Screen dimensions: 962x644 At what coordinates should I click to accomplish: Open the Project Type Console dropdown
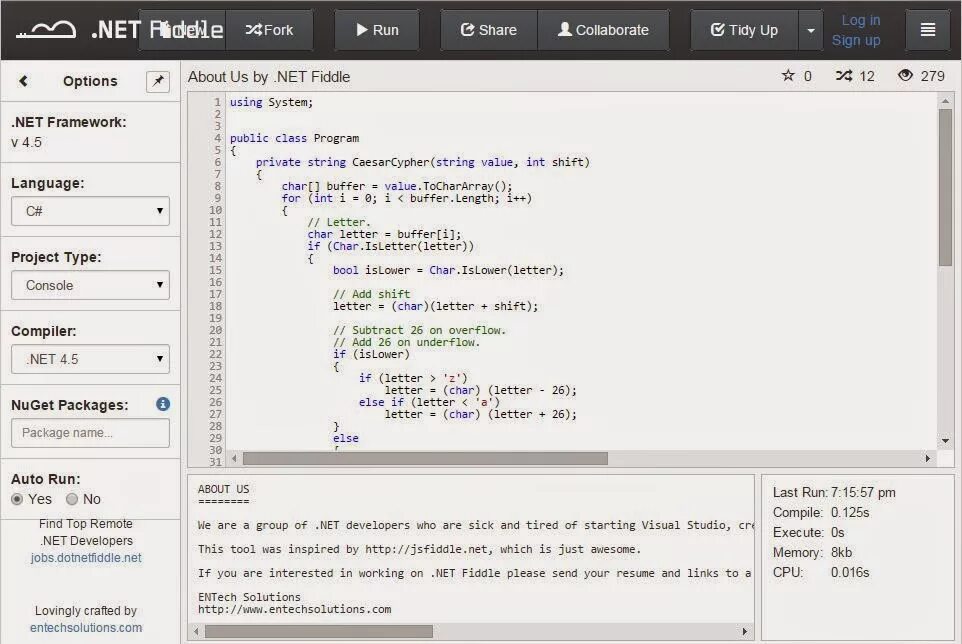(90, 285)
